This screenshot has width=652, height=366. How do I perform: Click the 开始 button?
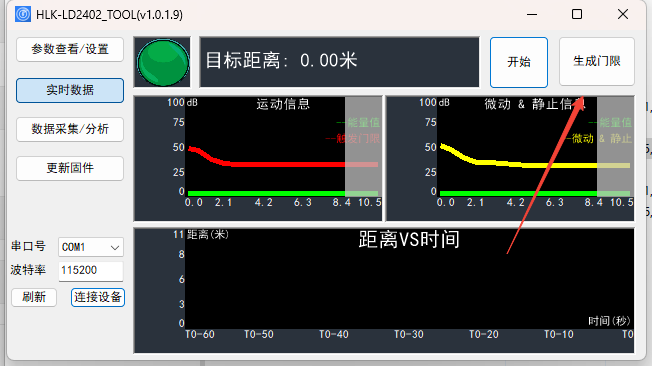point(519,62)
